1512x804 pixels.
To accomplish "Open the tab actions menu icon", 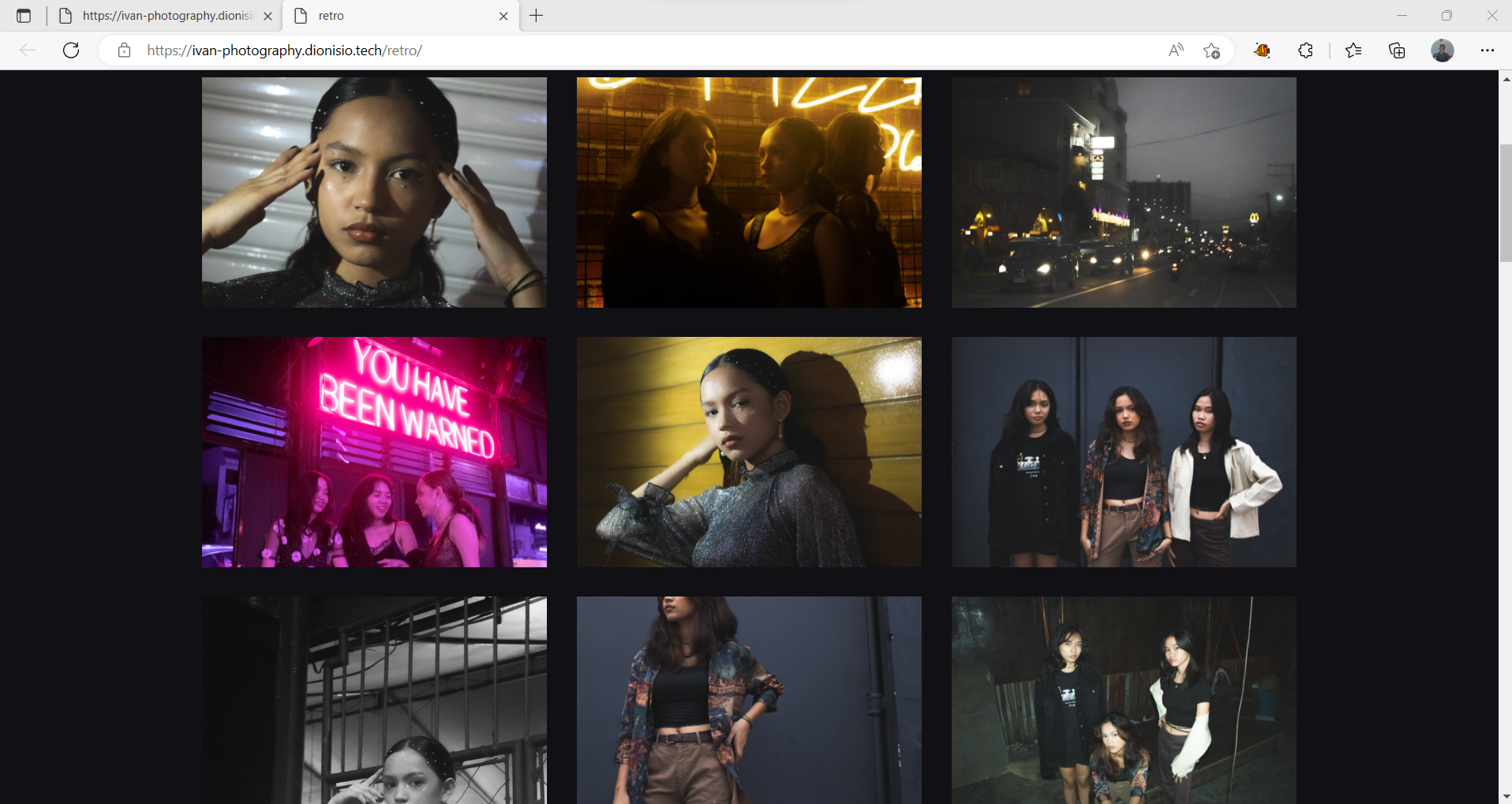I will click(24, 16).
